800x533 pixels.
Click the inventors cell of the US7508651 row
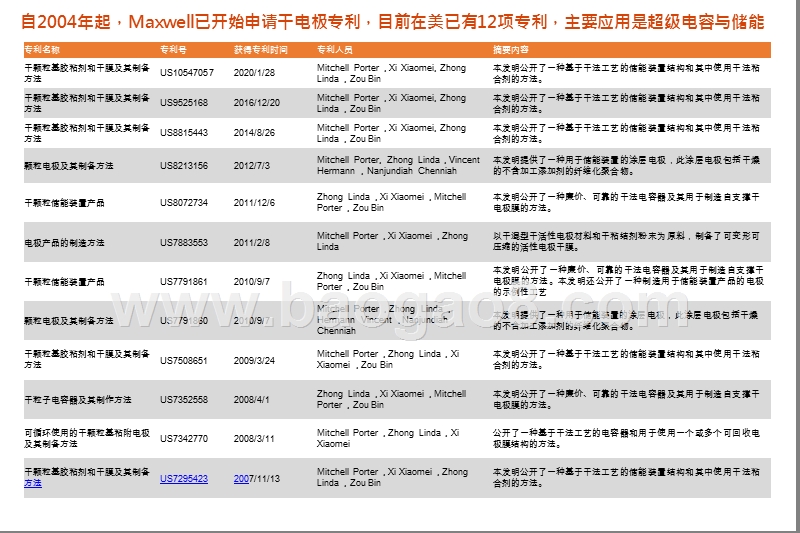coord(388,359)
